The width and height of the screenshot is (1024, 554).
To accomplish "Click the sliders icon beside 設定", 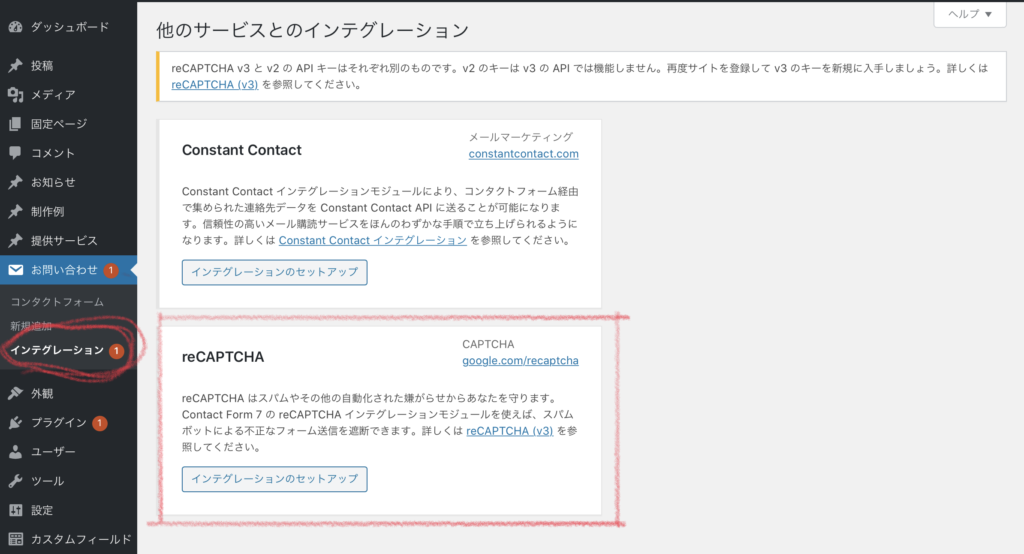I will coord(16,510).
